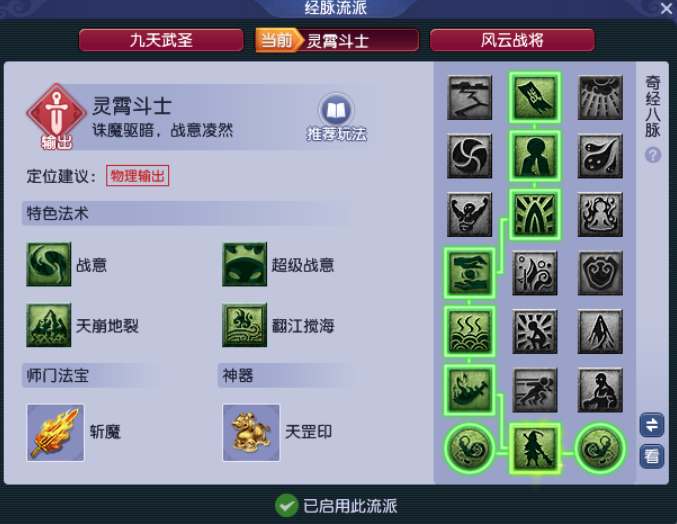Select the current 灵霄斗士 tab
This screenshot has width=677, height=524.
pyautogui.click(x=337, y=41)
